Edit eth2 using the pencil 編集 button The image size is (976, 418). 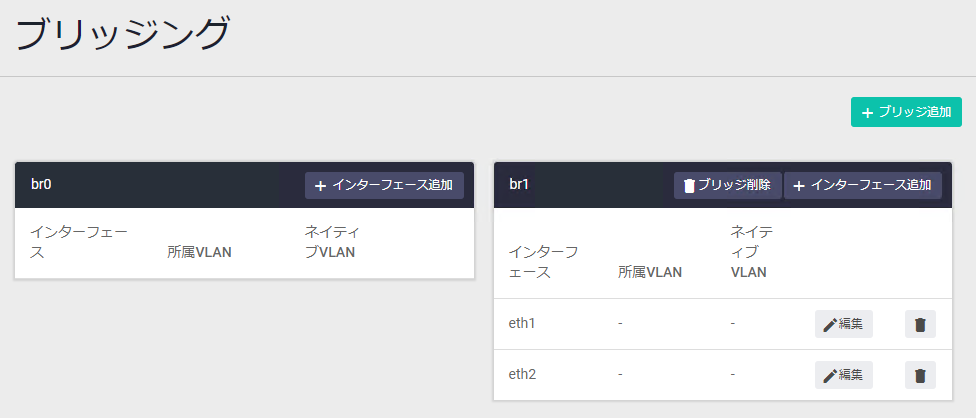click(x=843, y=375)
